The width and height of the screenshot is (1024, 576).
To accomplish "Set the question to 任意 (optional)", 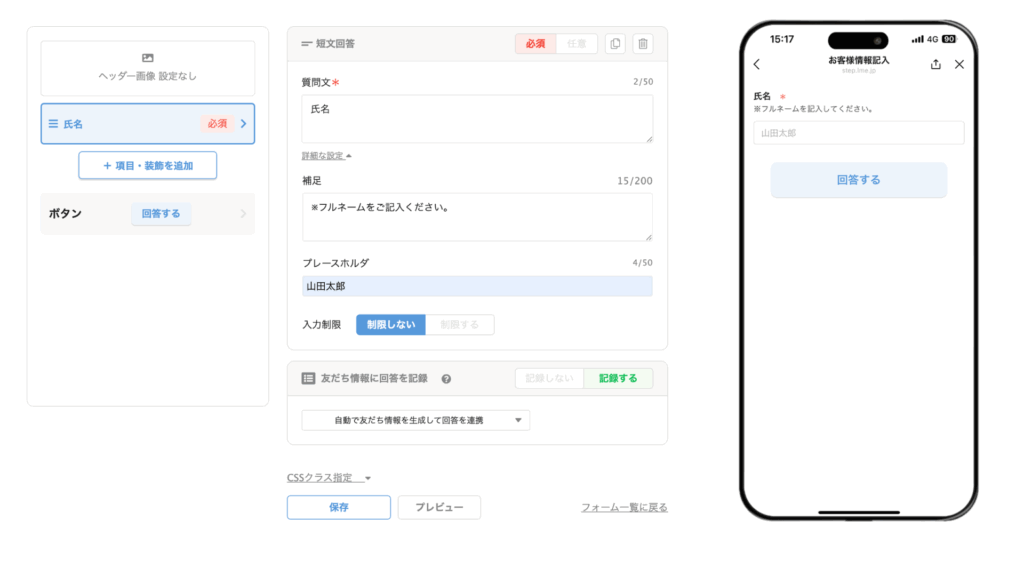I will coord(576,44).
